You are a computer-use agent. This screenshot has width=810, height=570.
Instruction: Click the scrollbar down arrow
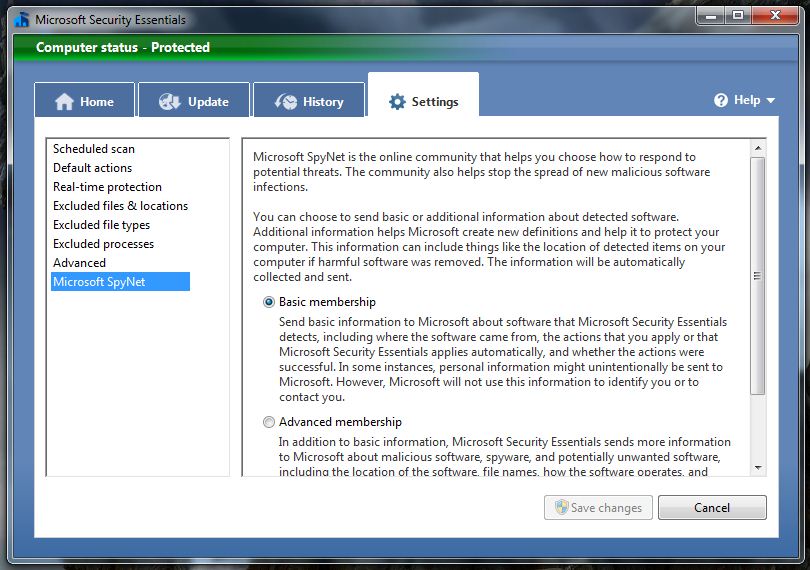pyautogui.click(x=758, y=468)
